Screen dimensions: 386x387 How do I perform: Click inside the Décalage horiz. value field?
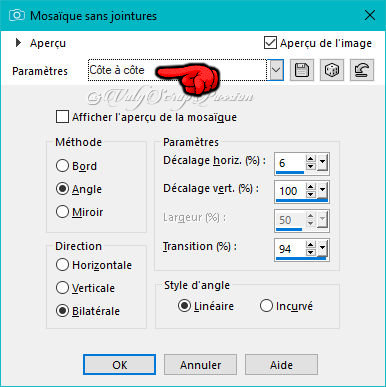290,163
